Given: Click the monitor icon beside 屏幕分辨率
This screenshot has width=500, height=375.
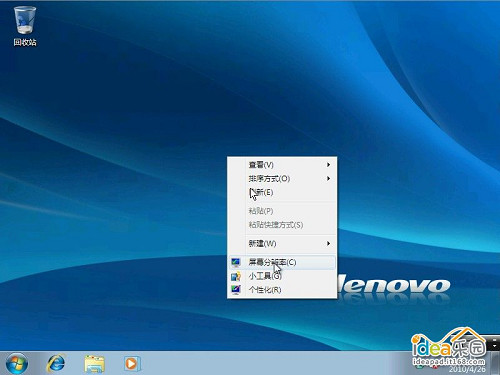Looking at the screenshot, I should [236, 262].
